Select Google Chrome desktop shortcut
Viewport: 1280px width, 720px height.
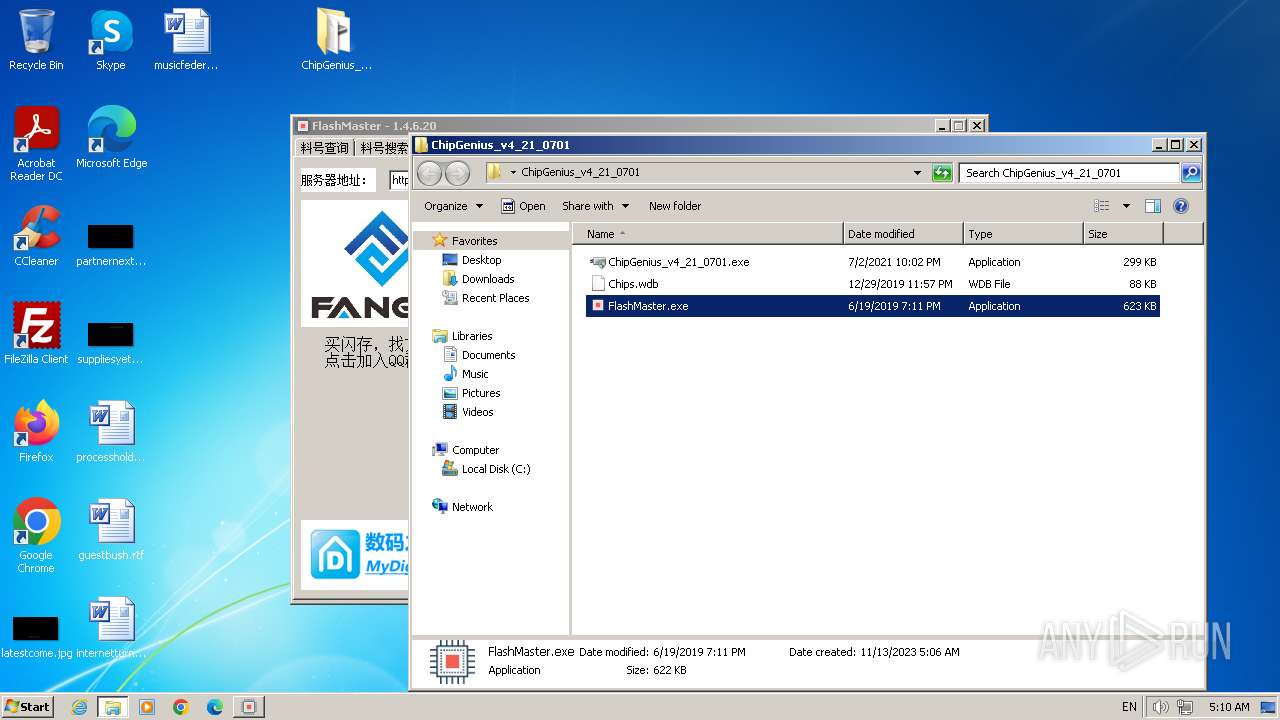pyautogui.click(x=36, y=536)
